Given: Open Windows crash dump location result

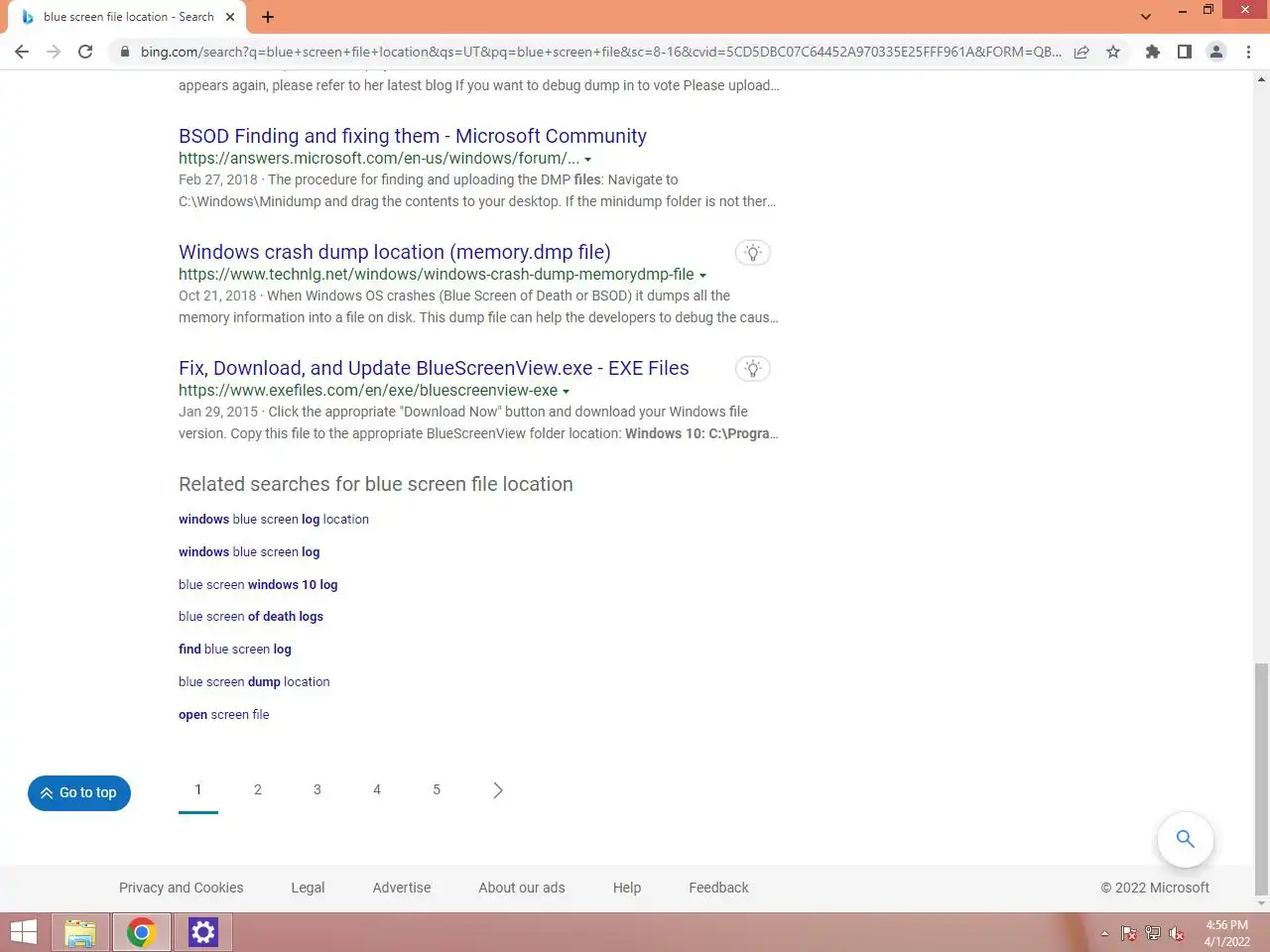Looking at the screenshot, I should coord(395,252).
